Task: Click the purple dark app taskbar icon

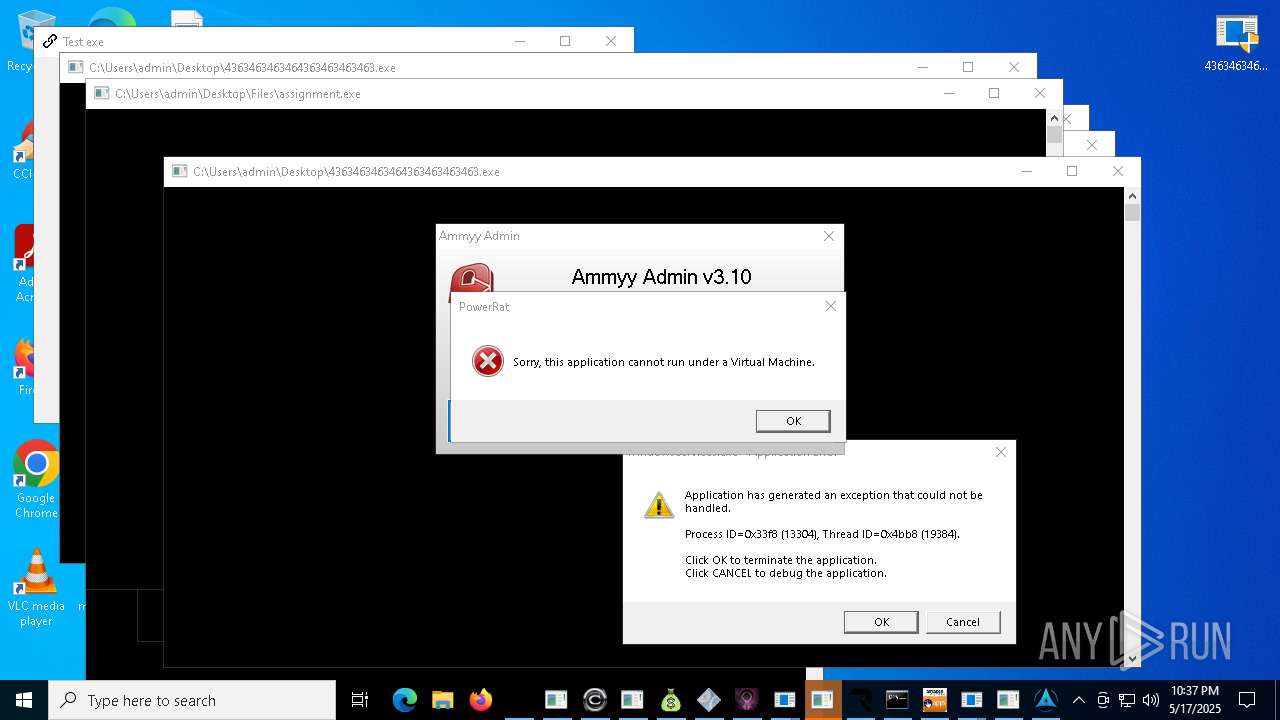Action: (x=746, y=700)
